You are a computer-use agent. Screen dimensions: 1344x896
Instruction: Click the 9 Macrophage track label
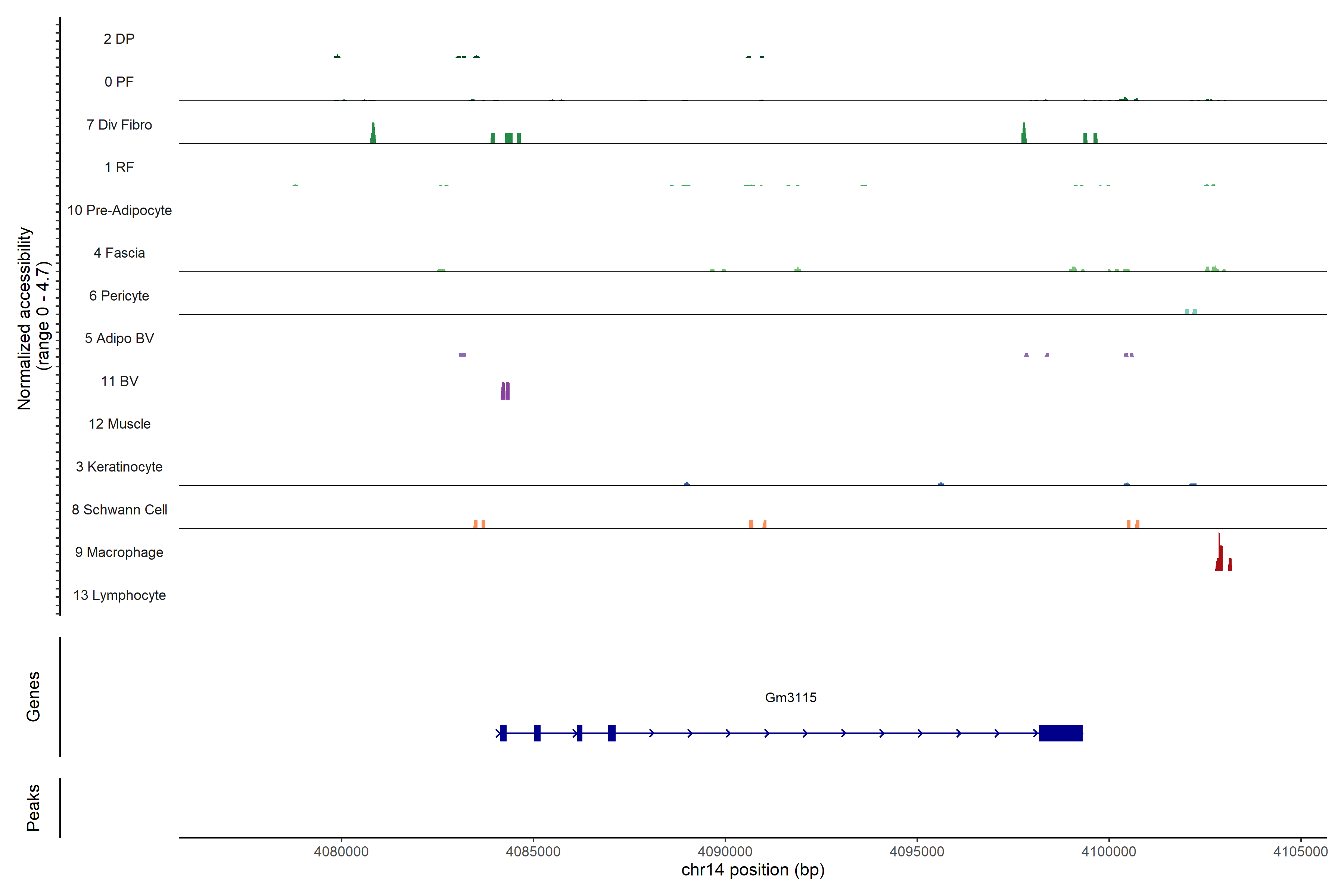119,552
